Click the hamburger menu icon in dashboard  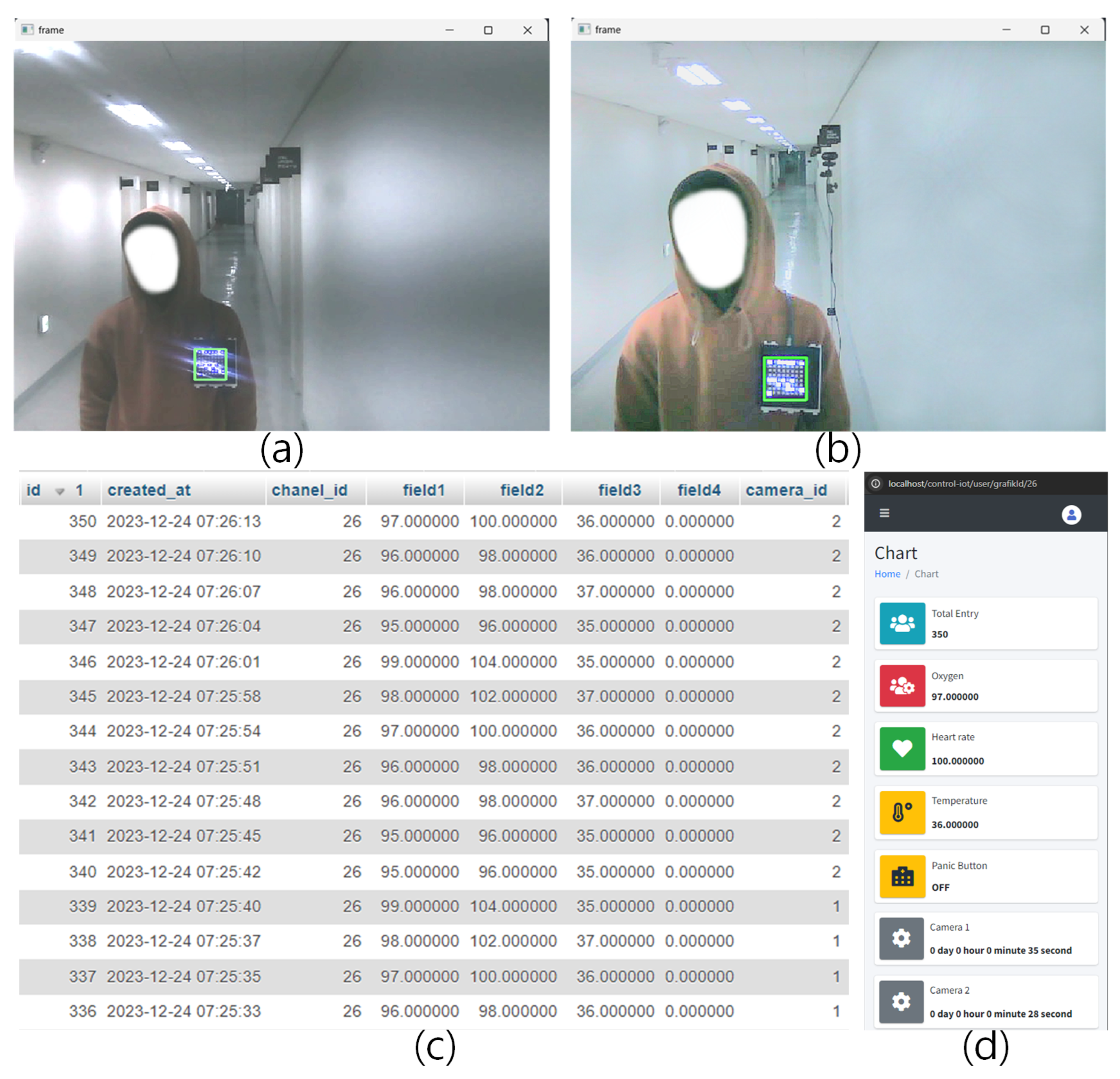pos(884,513)
